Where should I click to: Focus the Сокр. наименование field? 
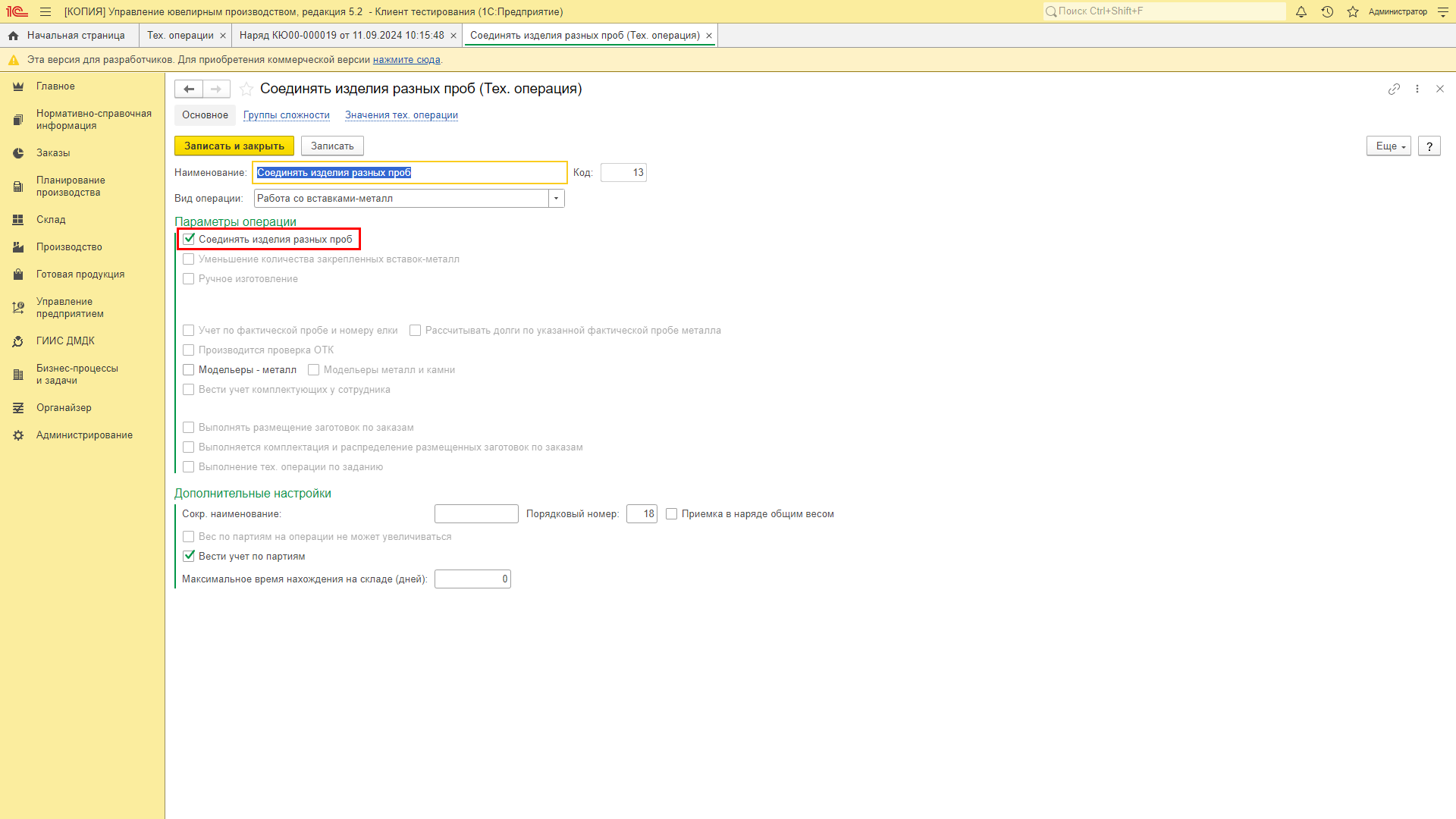pyautogui.click(x=476, y=514)
